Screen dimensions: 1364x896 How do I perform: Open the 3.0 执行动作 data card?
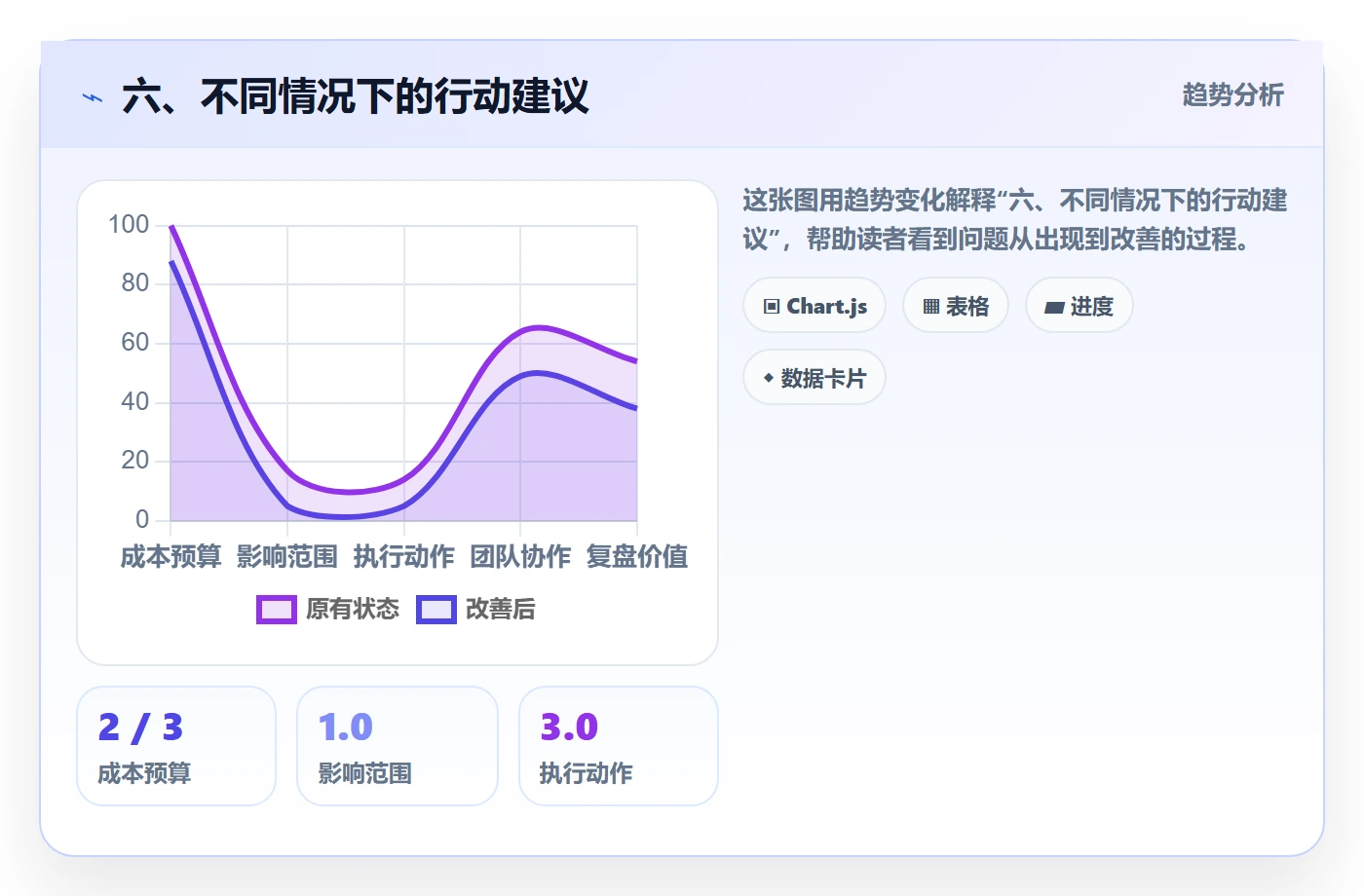coord(619,746)
